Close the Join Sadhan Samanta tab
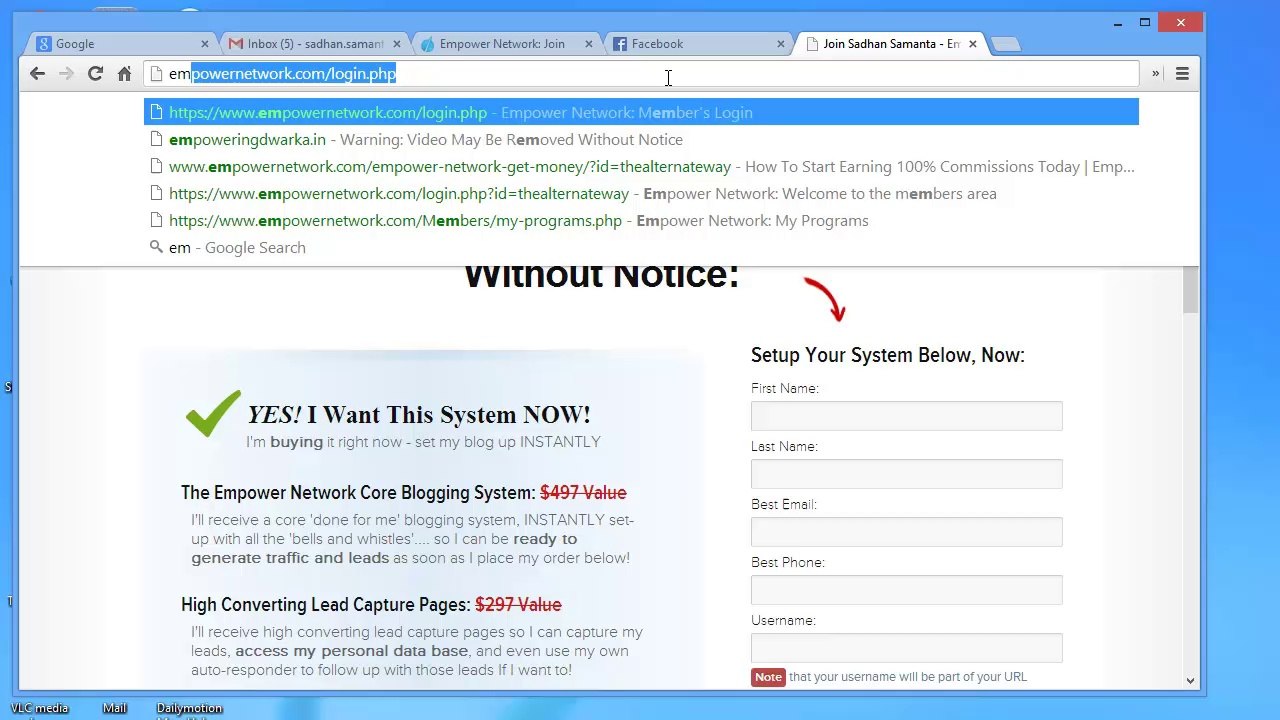 tap(972, 44)
